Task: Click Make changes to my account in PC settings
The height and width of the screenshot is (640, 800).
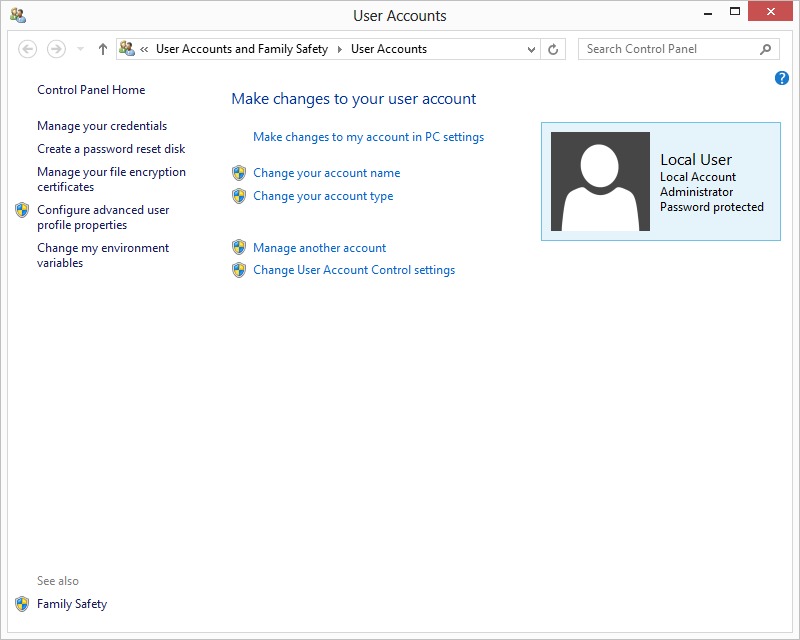Action: (368, 137)
